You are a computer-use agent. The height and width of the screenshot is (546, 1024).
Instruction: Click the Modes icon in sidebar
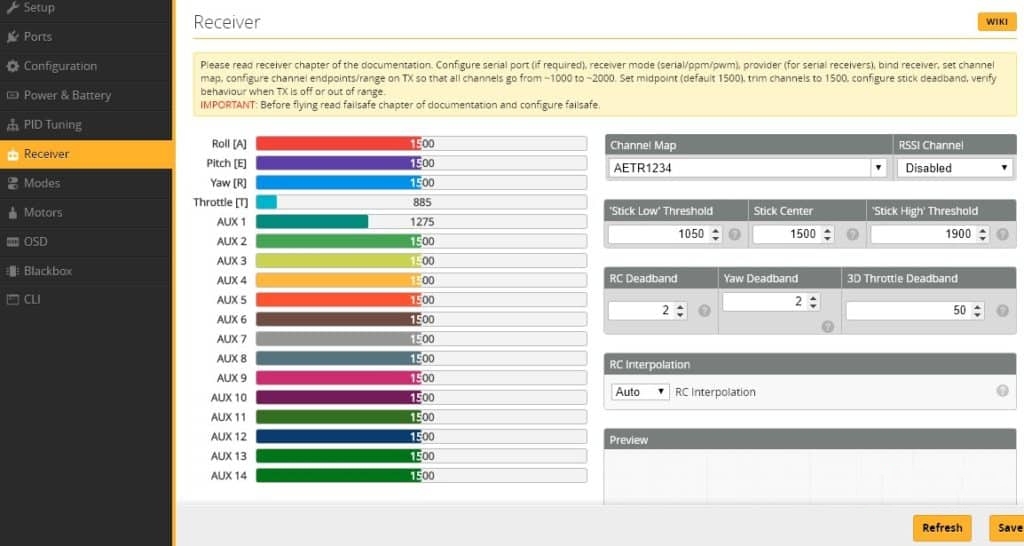[12, 184]
